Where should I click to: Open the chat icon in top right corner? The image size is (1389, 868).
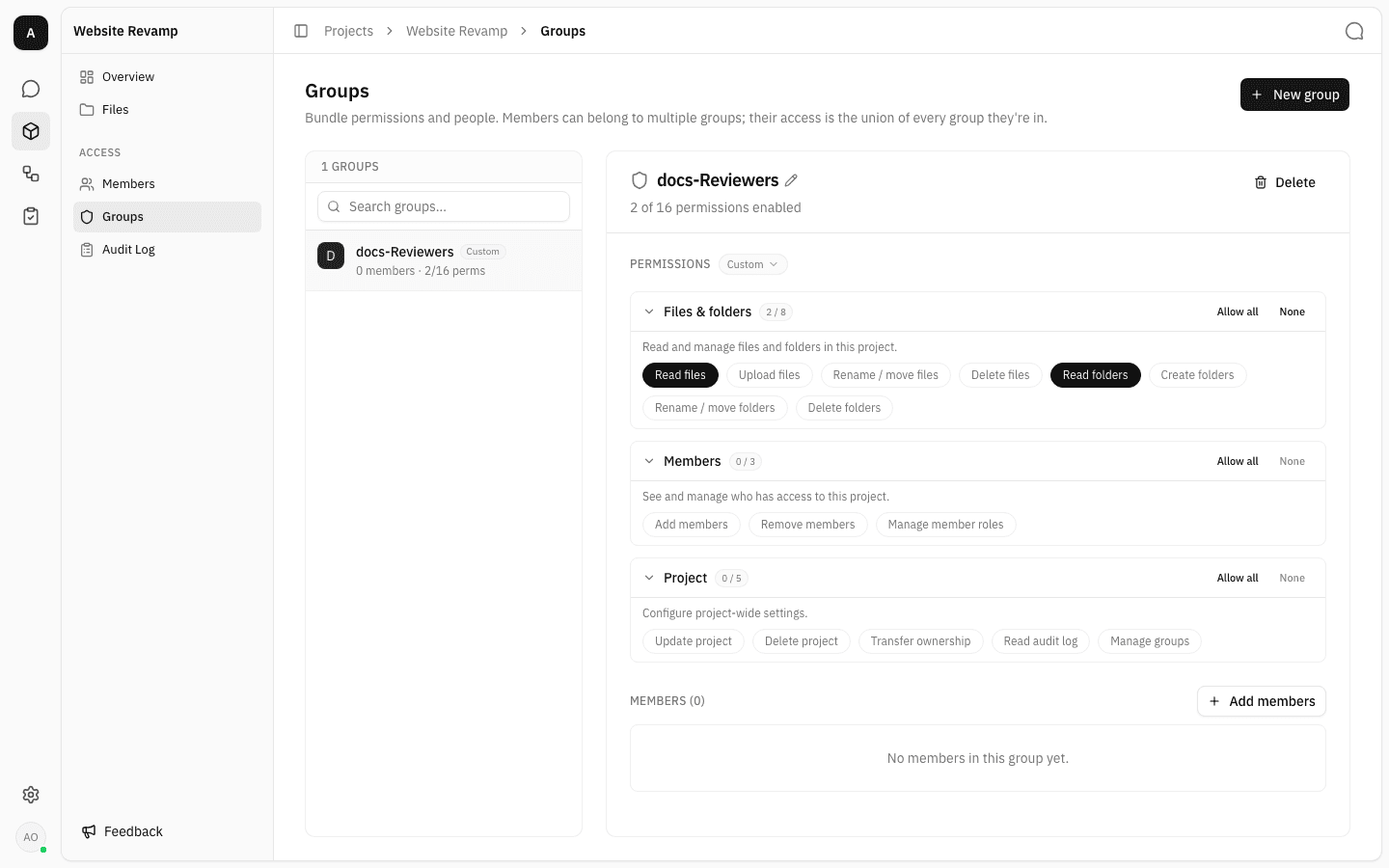[1354, 31]
